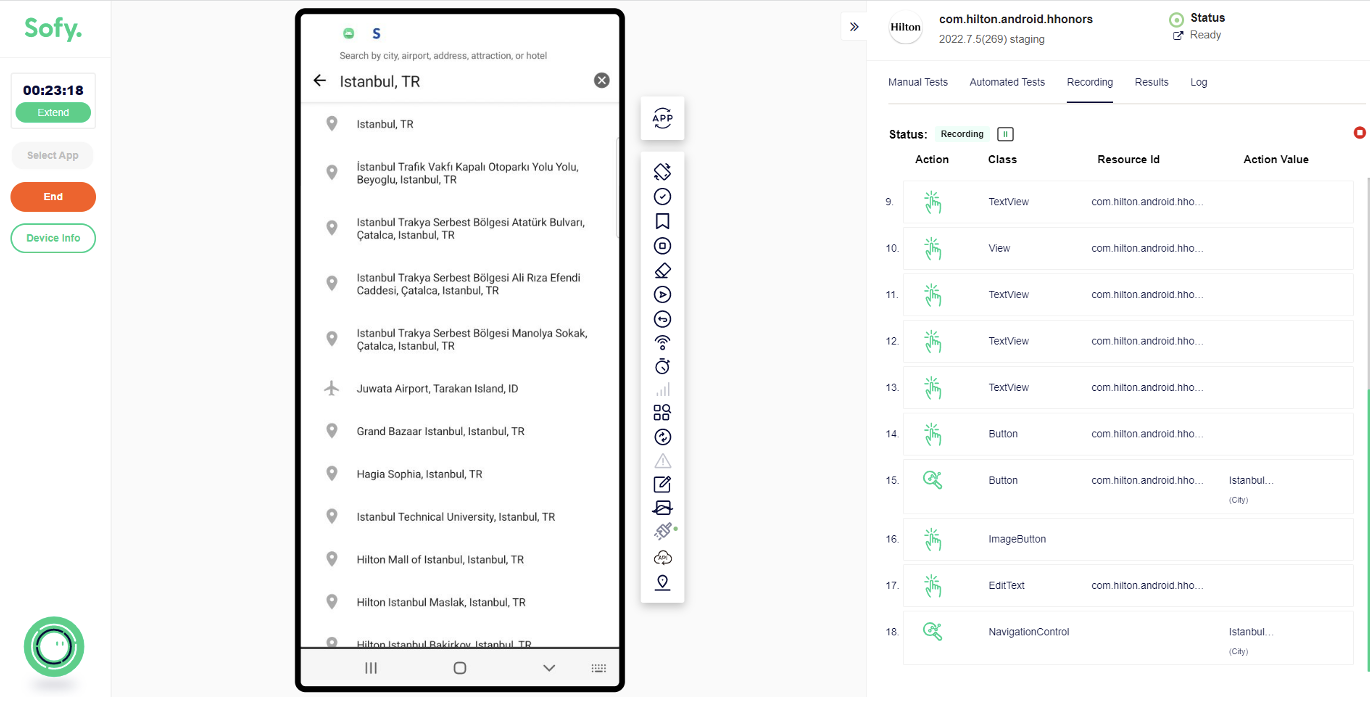Select recorded step 17 EditText row
Image resolution: width=1370 pixels, height=702 pixels.
click(1128, 585)
